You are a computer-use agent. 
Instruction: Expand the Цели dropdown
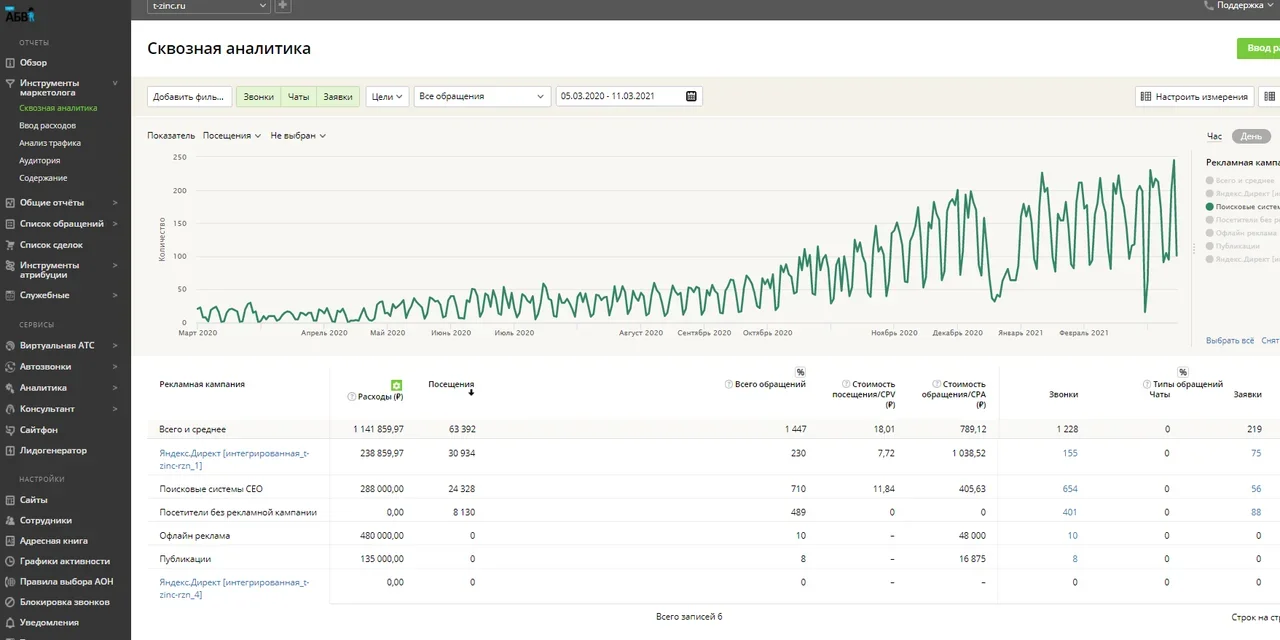tap(387, 97)
